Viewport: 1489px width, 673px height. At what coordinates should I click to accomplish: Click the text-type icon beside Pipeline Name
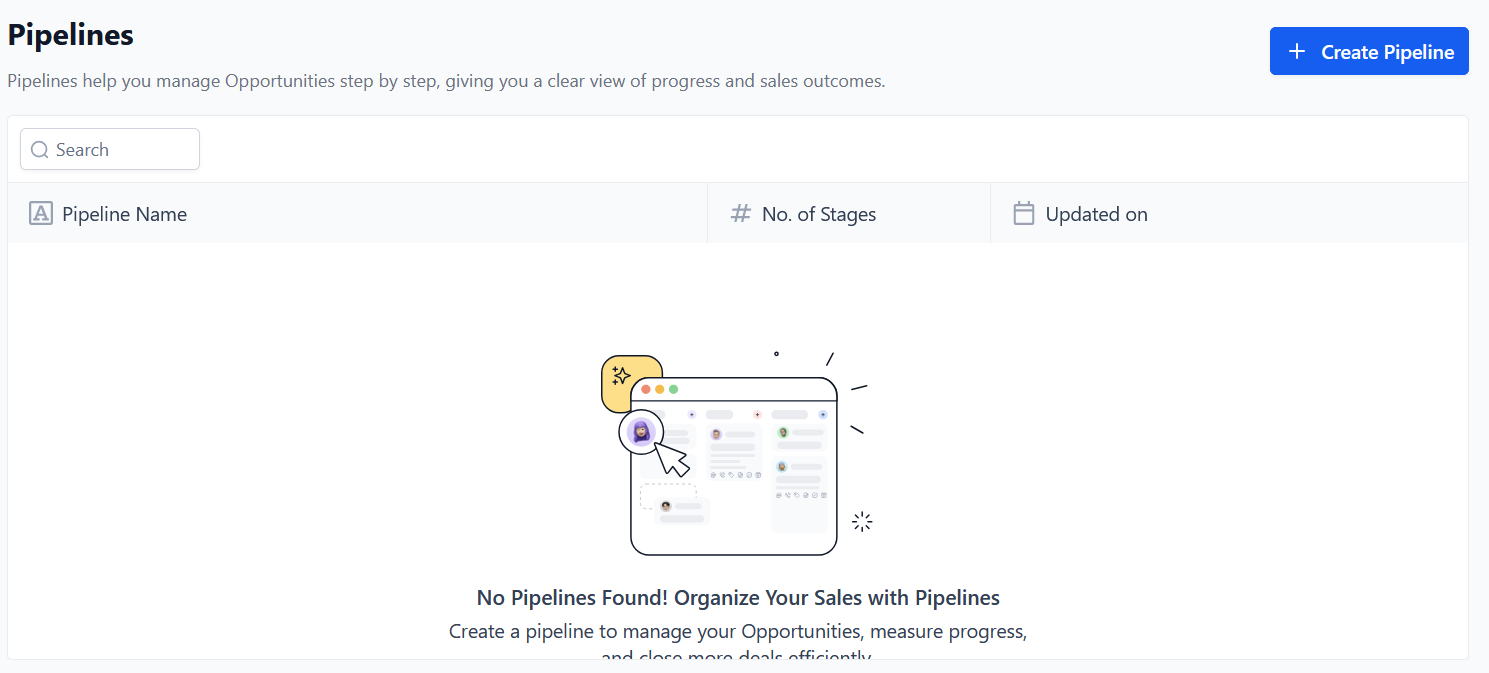[x=40, y=213]
